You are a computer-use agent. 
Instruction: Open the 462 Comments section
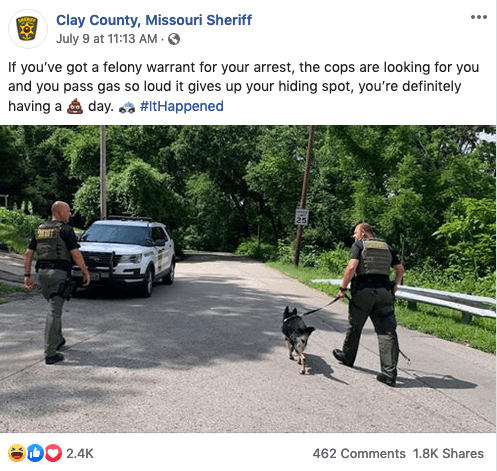tap(359, 453)
